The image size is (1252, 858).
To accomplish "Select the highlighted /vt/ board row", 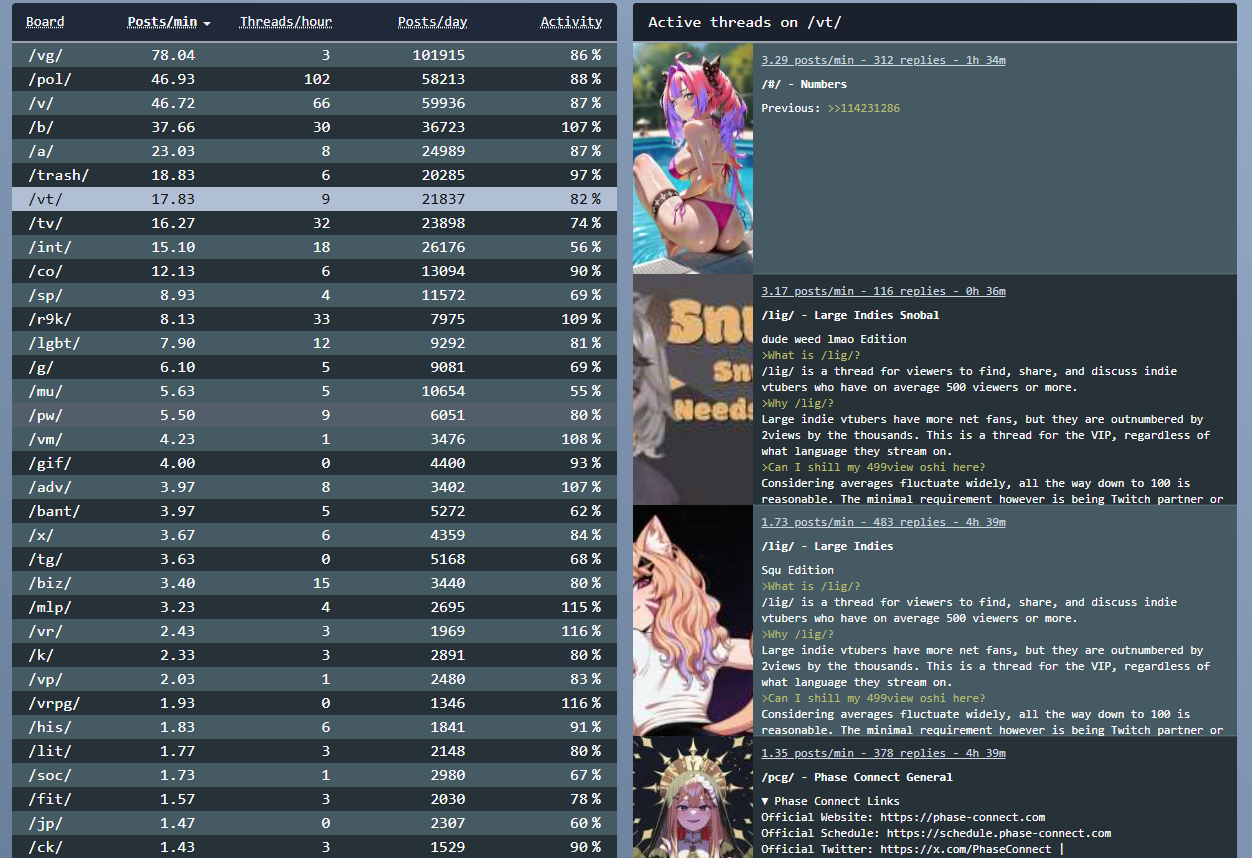I will click(x=314, y=199).
